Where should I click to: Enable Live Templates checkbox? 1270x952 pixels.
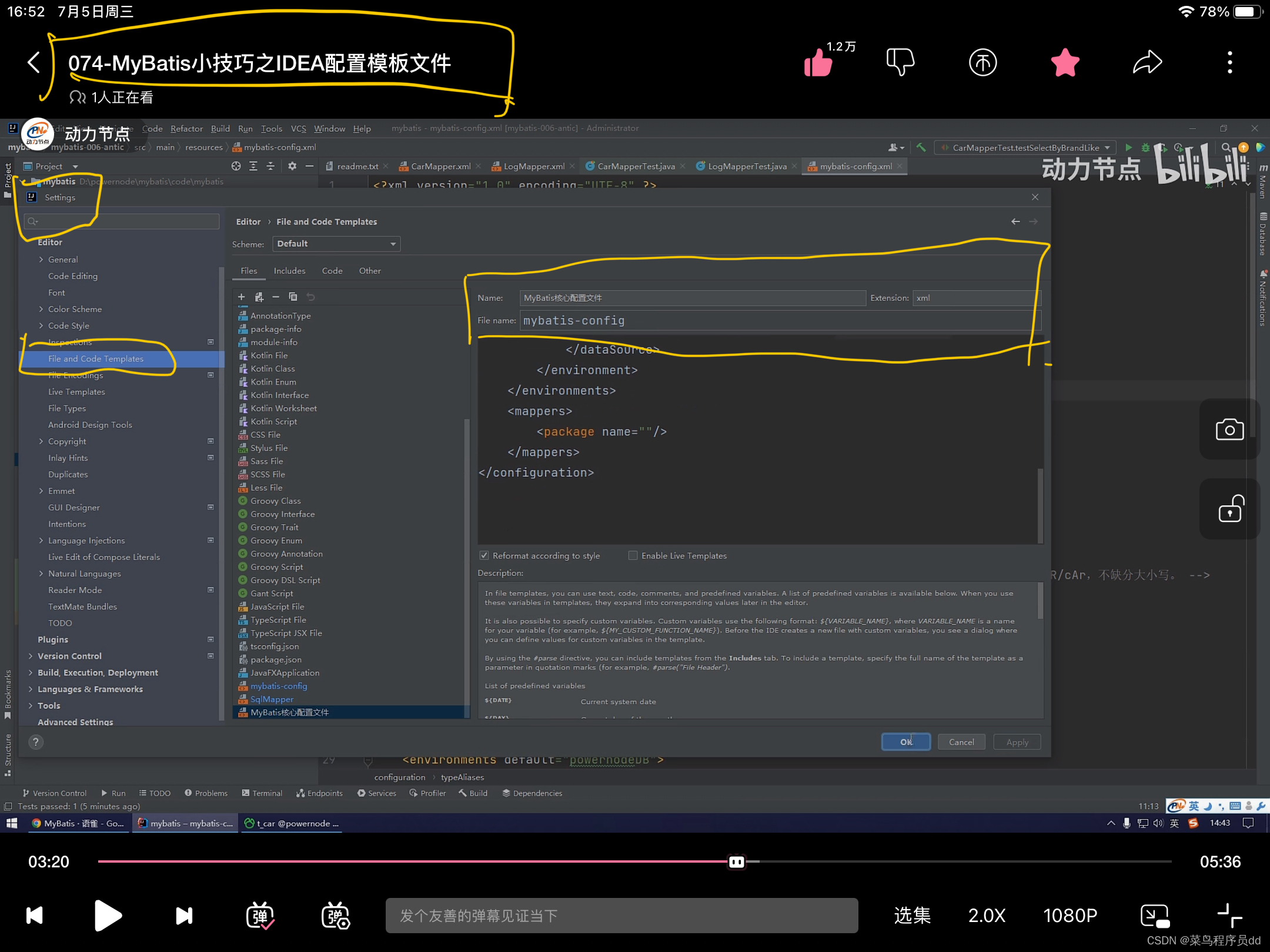click(633, 555)
